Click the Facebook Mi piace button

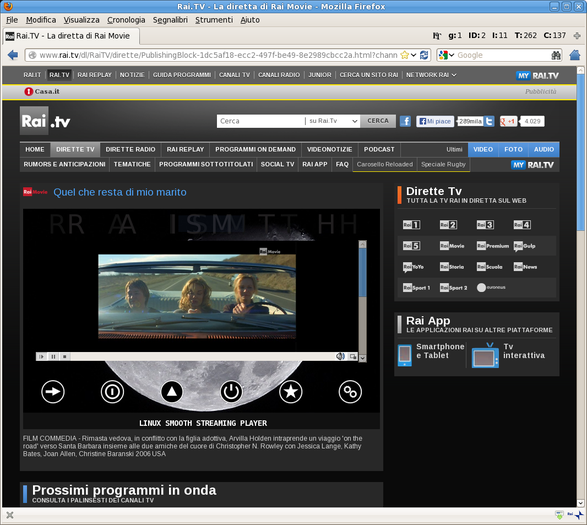point(435,121)
